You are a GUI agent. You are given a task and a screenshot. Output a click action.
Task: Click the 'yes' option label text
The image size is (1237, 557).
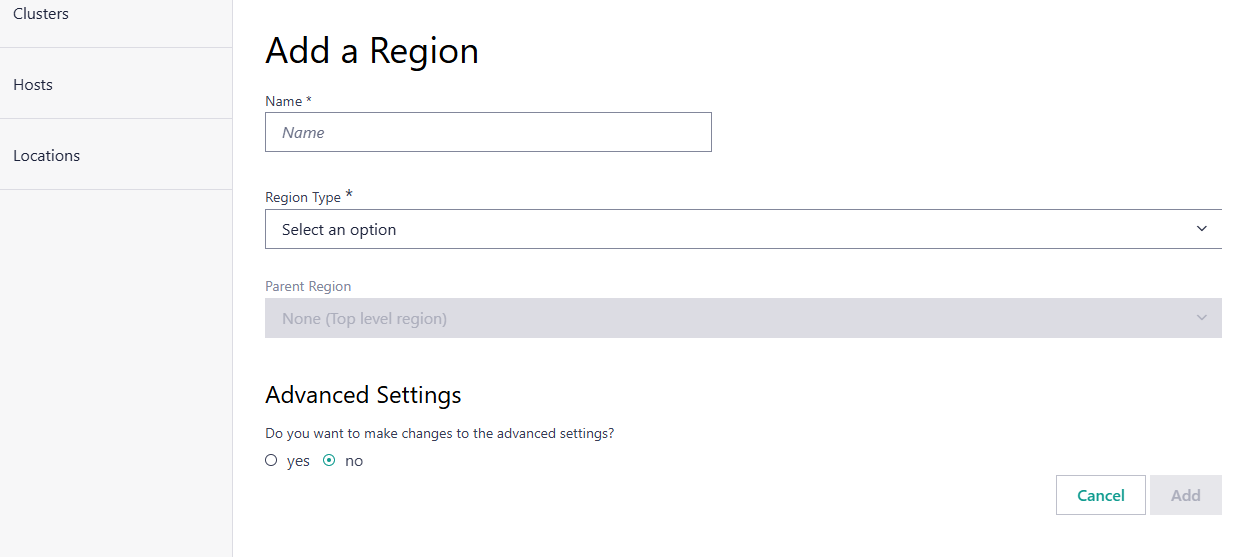pos(298,461)
